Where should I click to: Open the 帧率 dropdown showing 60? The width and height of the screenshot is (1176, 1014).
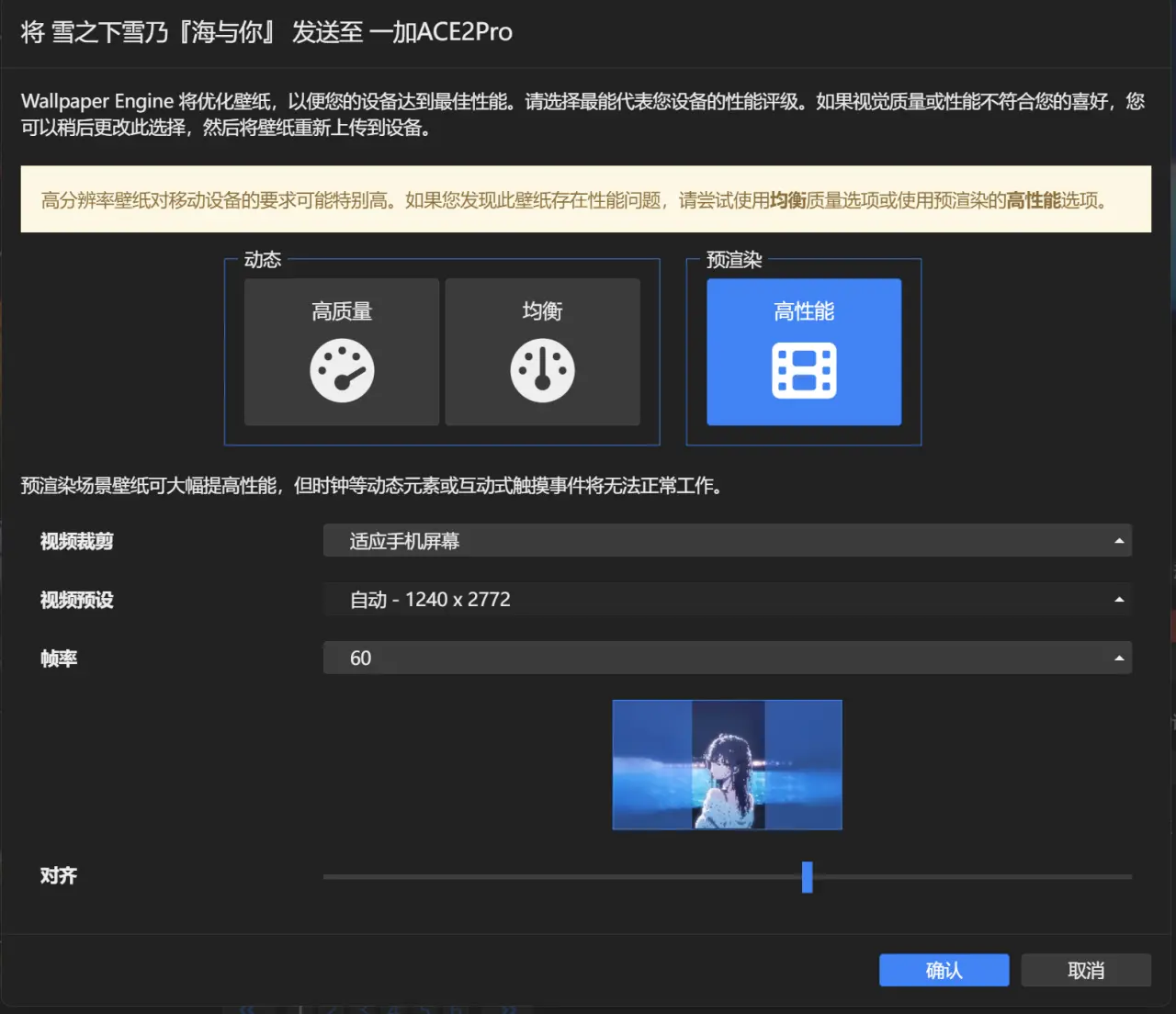pyautogui.click(x=728, y=659)
